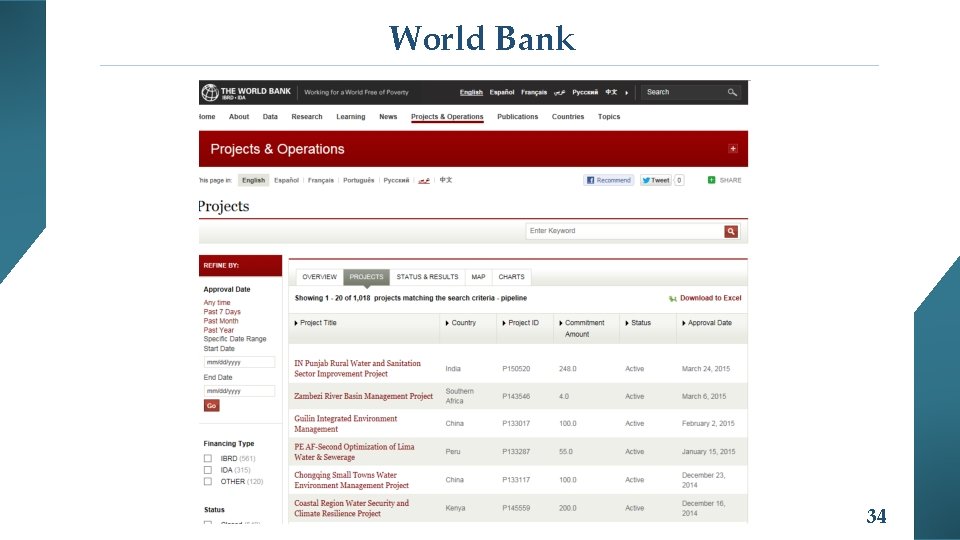960x540 pixels.
Task: Open Zambezi River Basin Management Project
Action: click(364, 396)
